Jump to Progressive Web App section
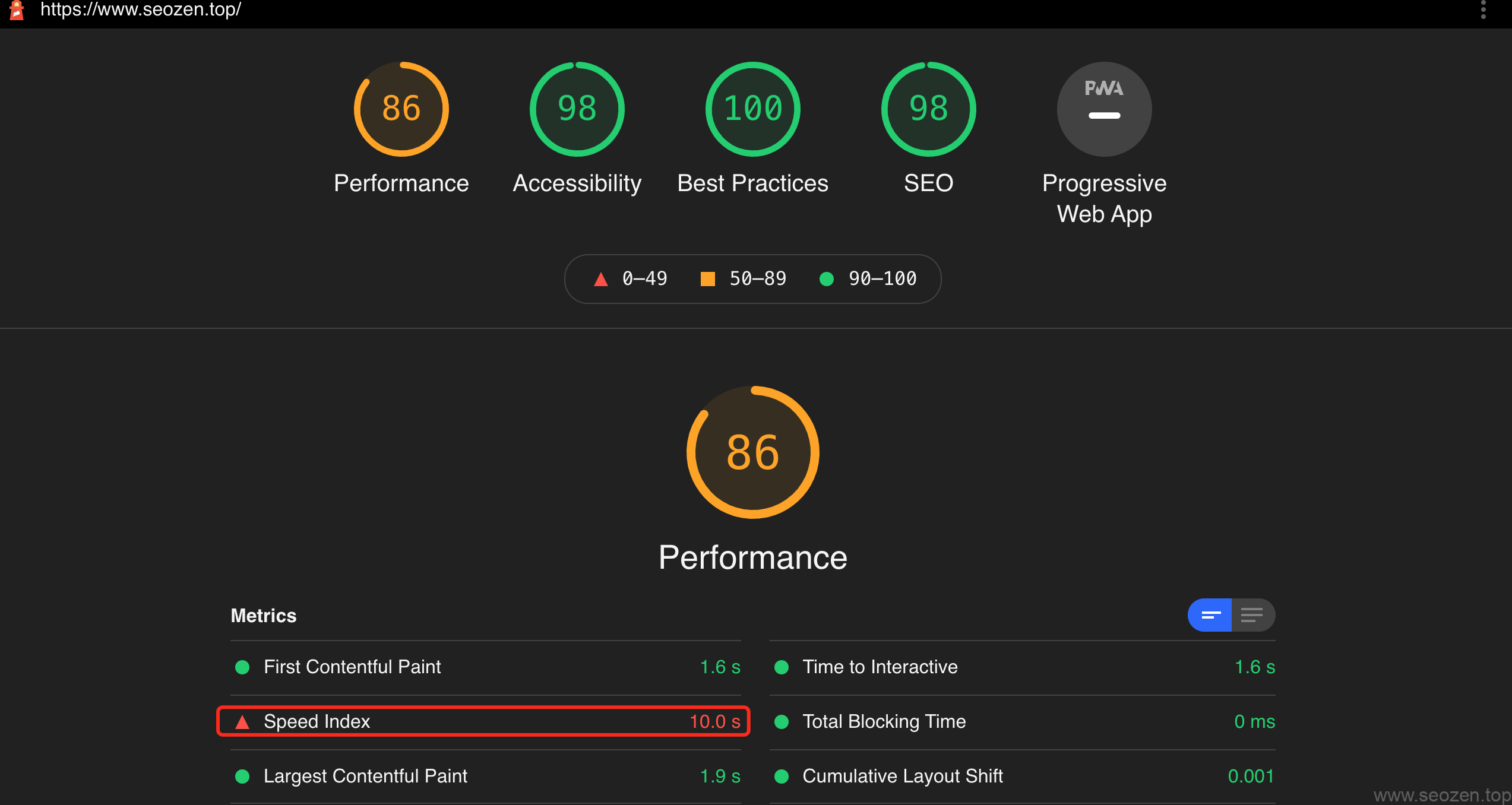 1104,198
